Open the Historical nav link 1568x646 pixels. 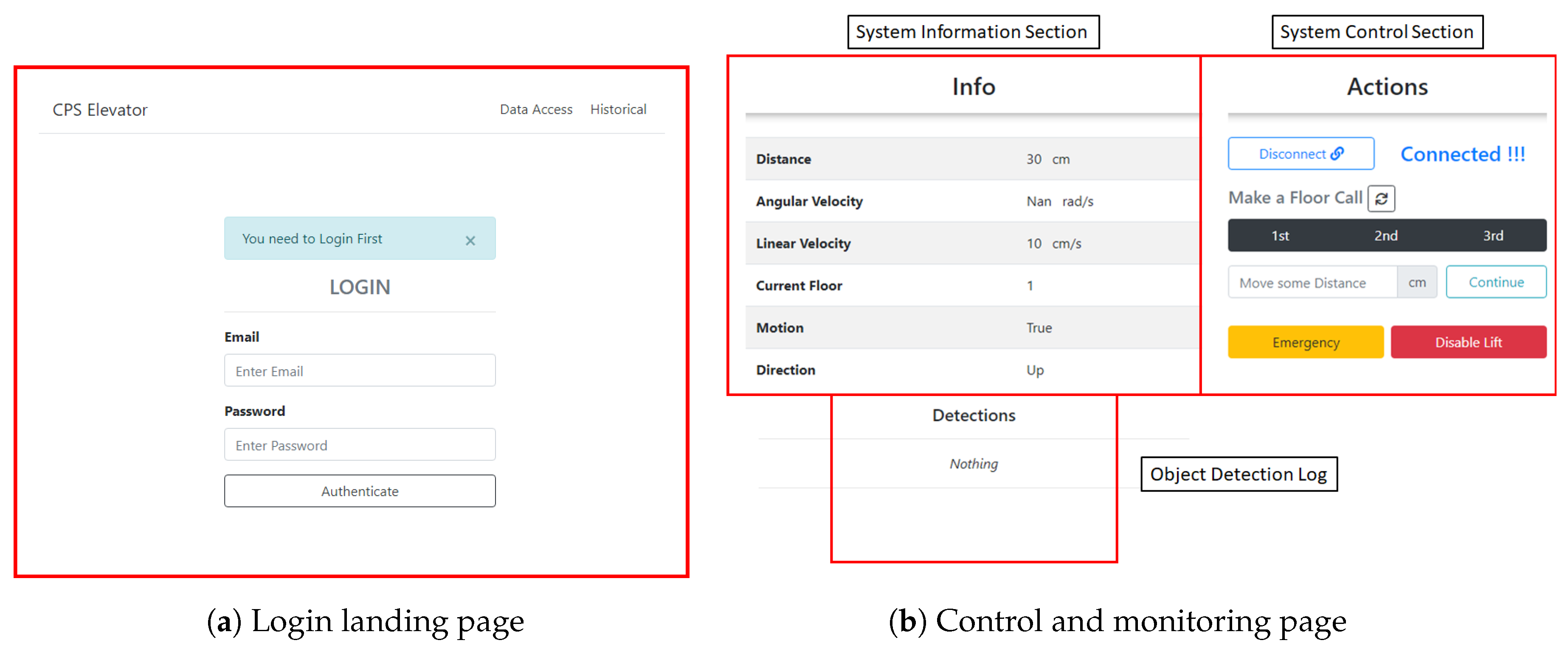click(x=618, y=110)
